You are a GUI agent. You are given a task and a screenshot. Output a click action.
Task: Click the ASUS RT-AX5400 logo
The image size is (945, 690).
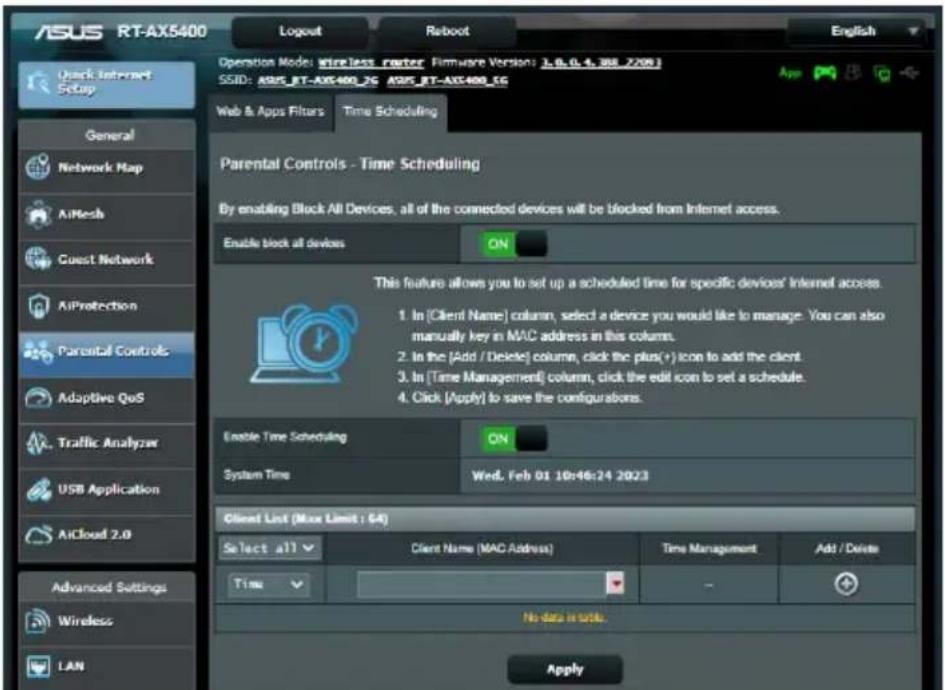click(x=121, y=31)
